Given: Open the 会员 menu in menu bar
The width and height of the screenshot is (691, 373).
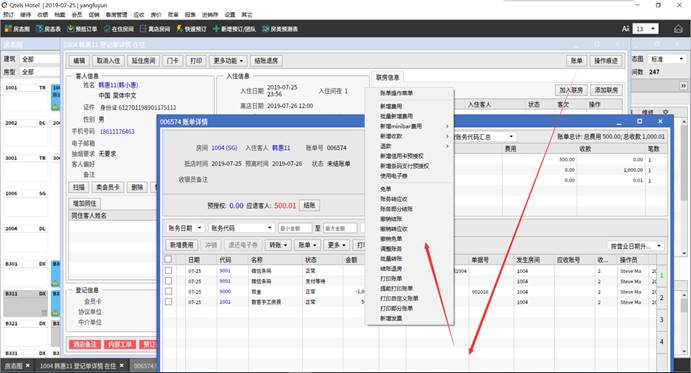Looking at the screenshot, I should 77,15.
